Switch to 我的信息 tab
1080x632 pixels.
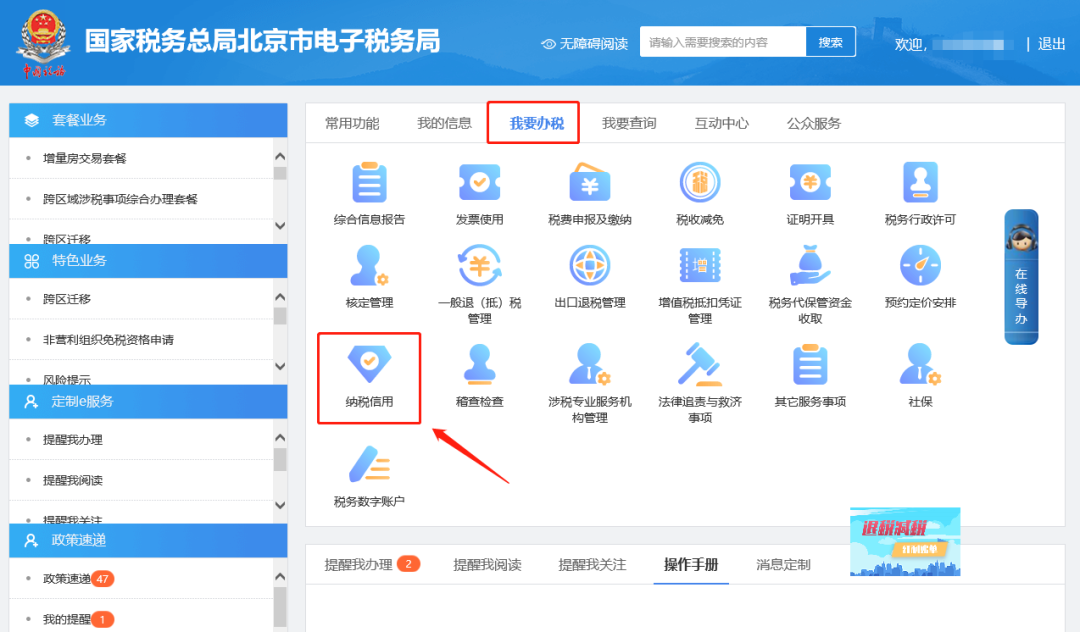coord(444,123)
